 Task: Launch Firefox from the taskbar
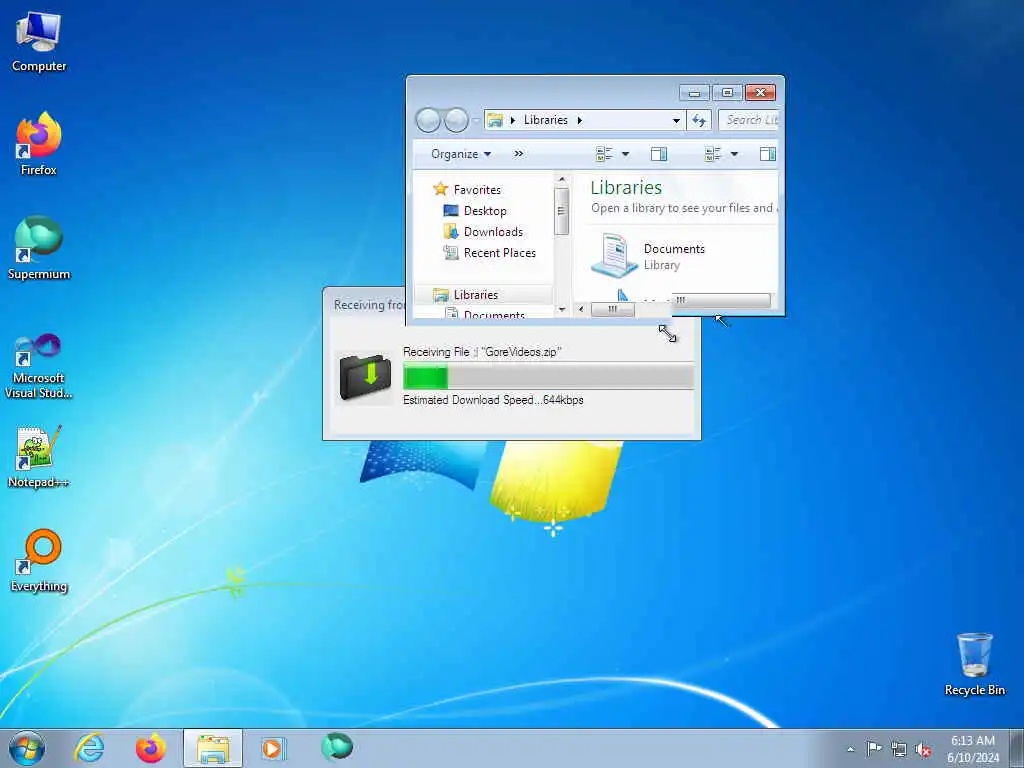click(151, 748)
